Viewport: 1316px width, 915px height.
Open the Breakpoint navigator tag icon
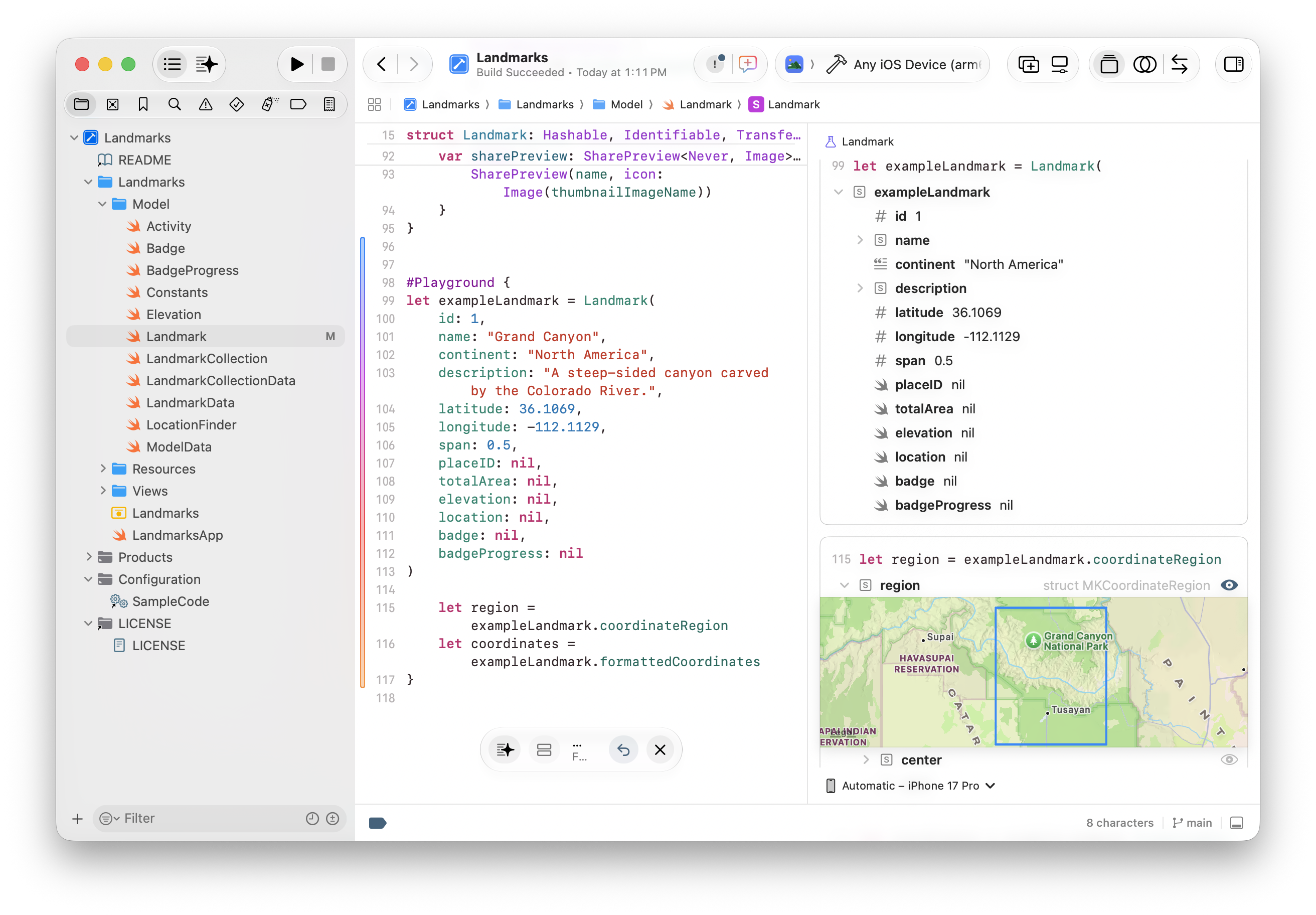pyautogui.click(x=298, y=104)
